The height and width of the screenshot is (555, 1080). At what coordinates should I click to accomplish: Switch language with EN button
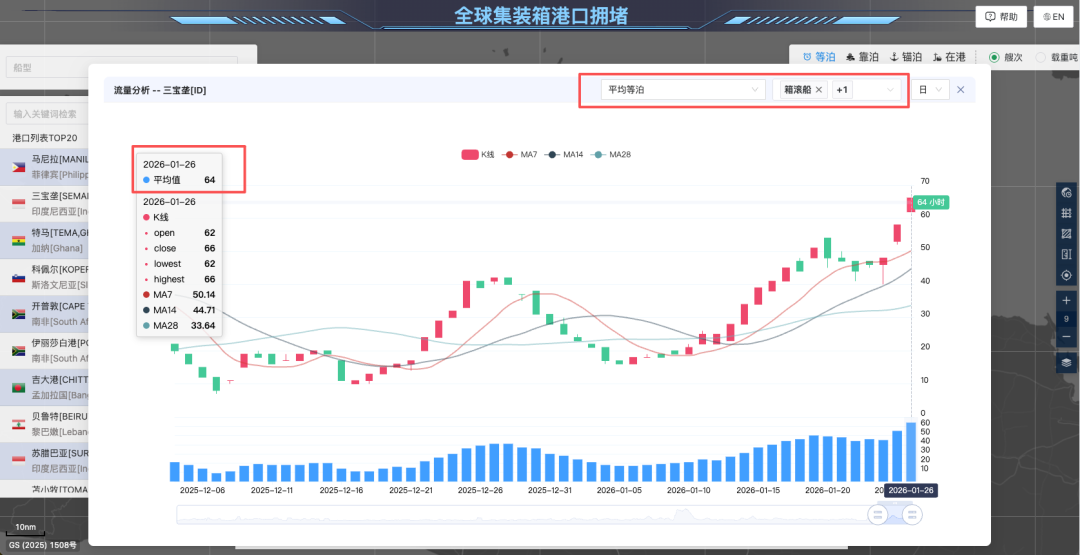point(1051,17)
